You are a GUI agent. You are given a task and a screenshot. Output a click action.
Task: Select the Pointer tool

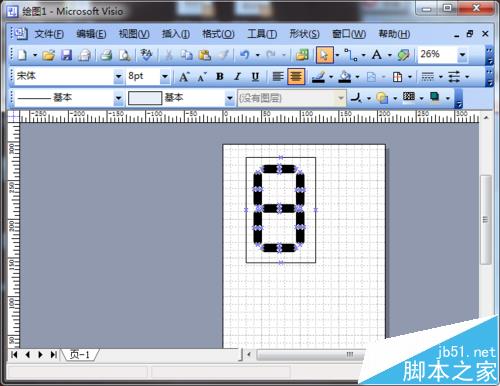pos(324,55)
